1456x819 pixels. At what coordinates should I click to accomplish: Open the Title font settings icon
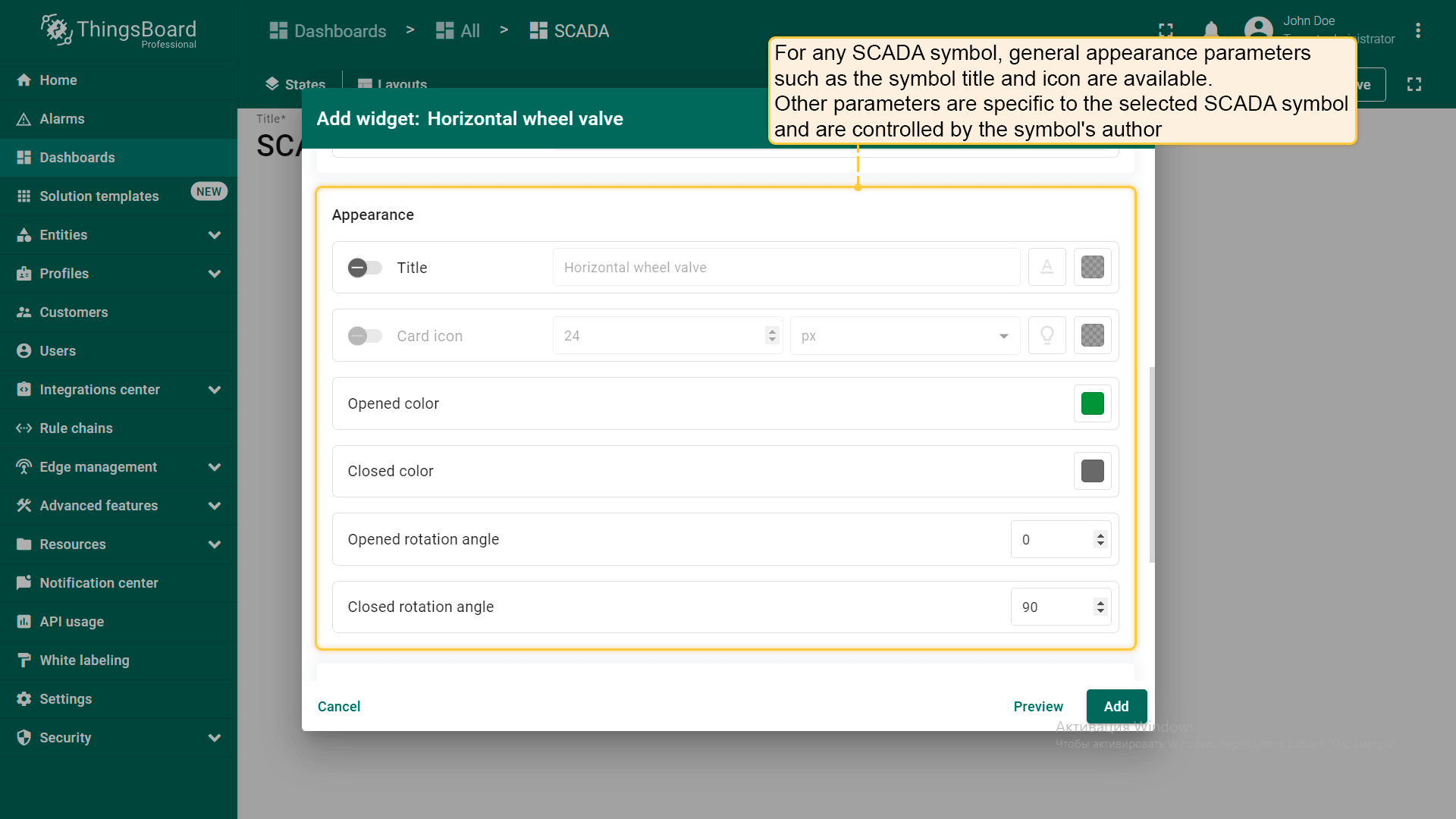(1046, 267)
